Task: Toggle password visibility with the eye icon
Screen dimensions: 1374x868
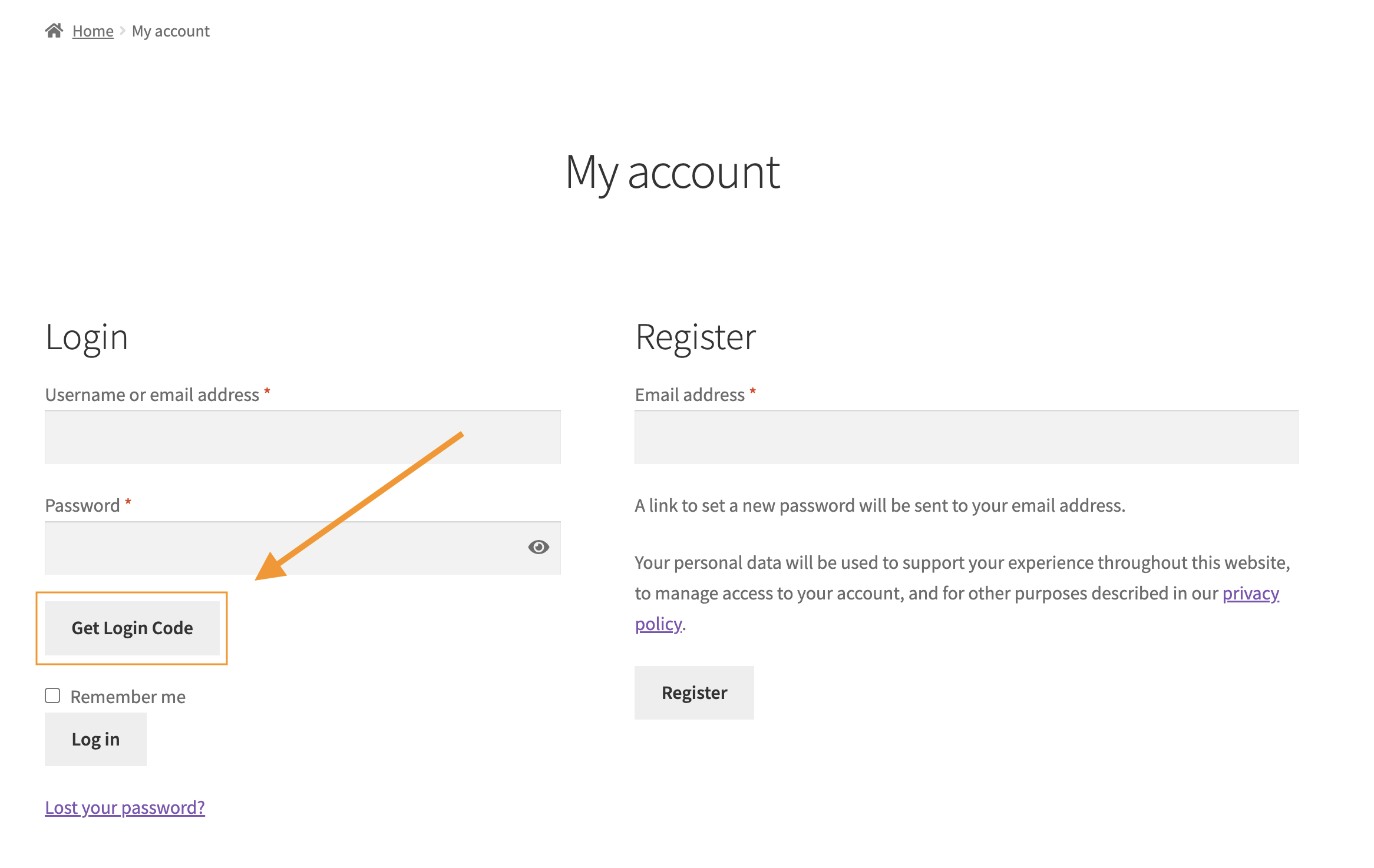Action: [539, 548]
